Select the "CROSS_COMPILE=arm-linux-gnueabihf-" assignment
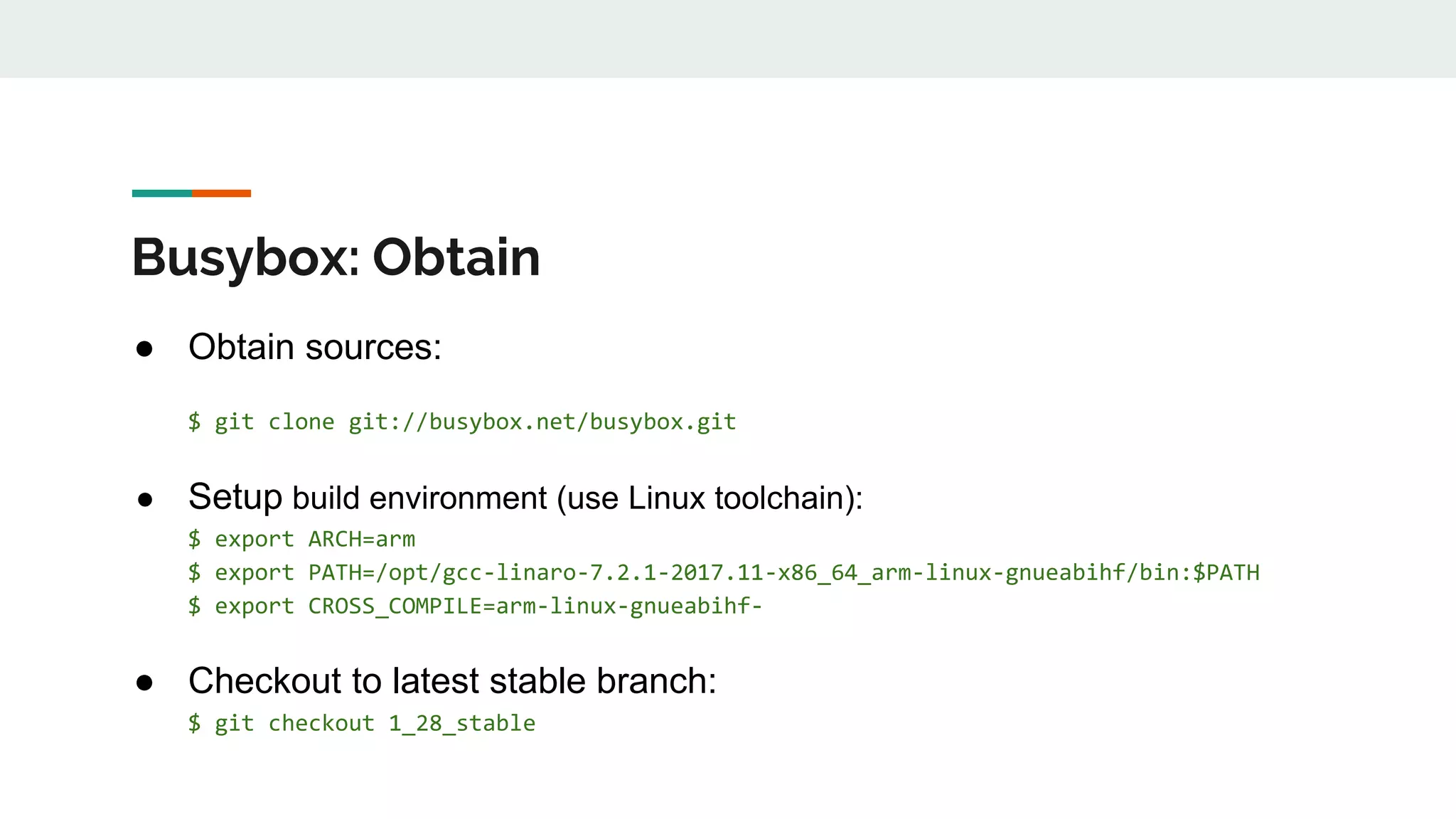The height and width of the screenshot is (819, 1456). (x=535, y=606)
